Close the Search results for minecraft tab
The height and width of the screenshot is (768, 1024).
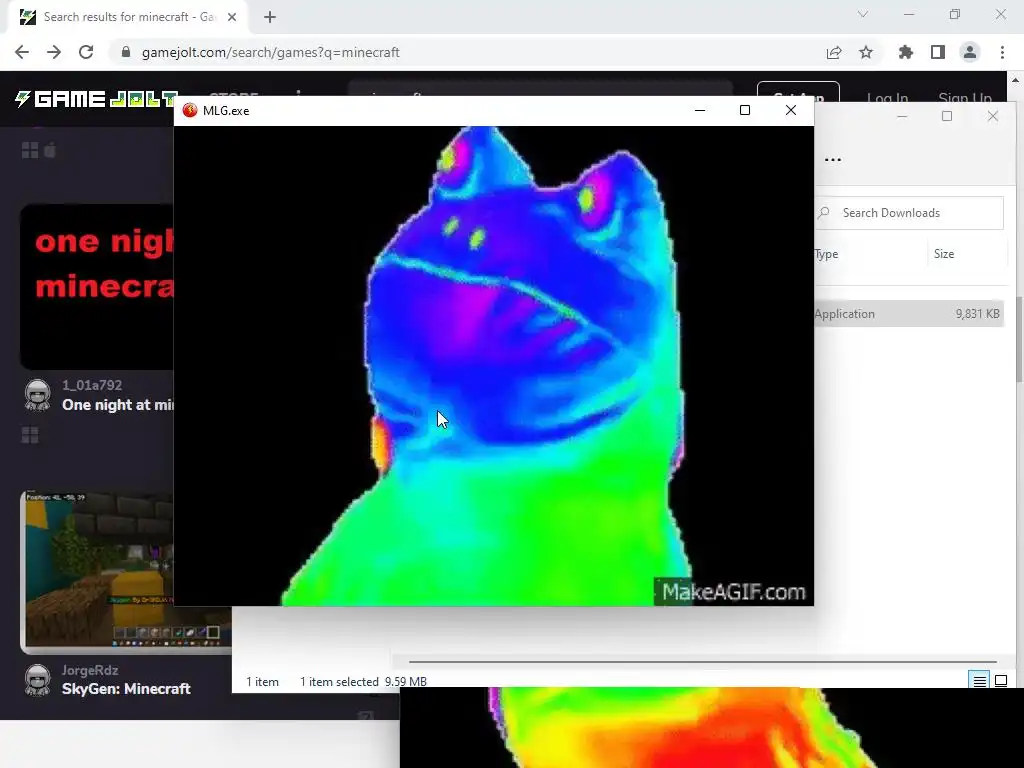[x=232, y=17]
